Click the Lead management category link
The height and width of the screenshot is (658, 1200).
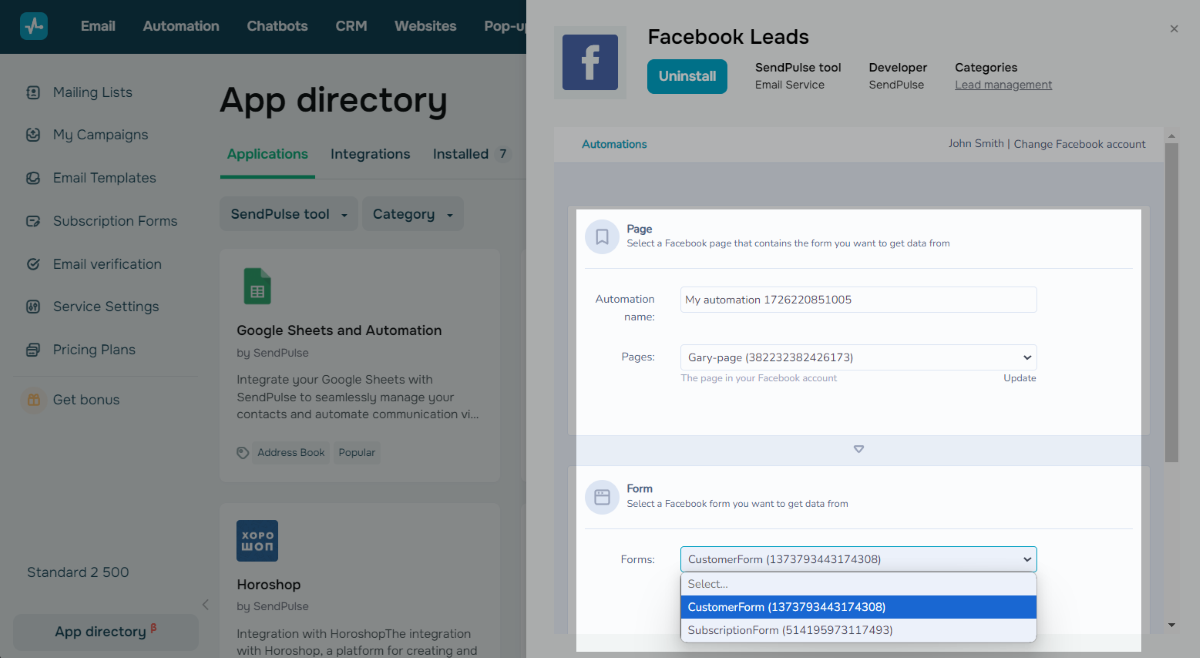[1003, 85]
